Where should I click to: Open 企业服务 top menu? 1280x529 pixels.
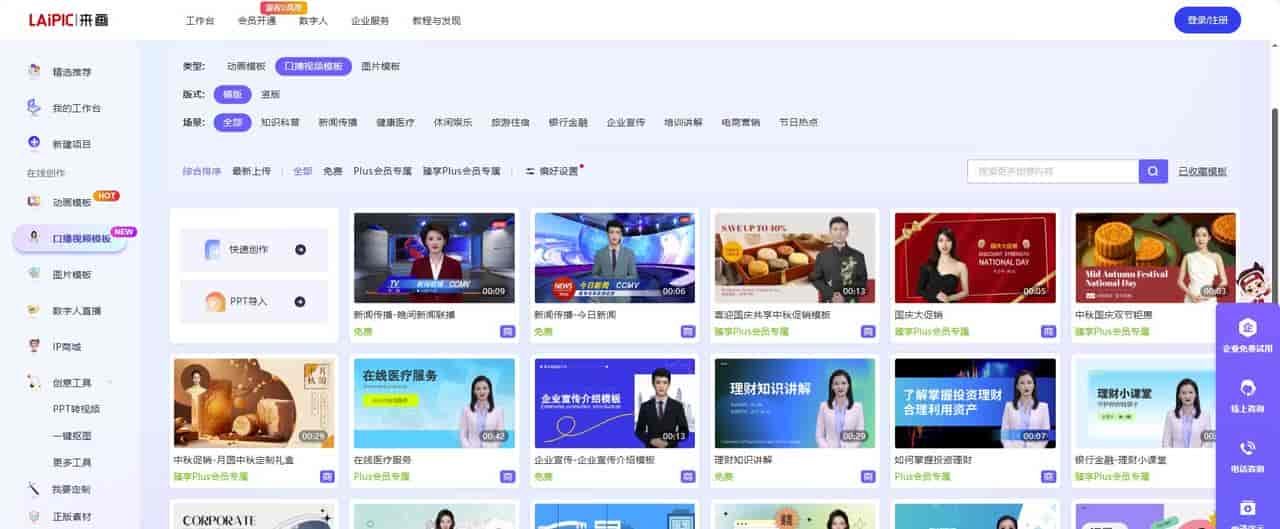tap(370, 20)
